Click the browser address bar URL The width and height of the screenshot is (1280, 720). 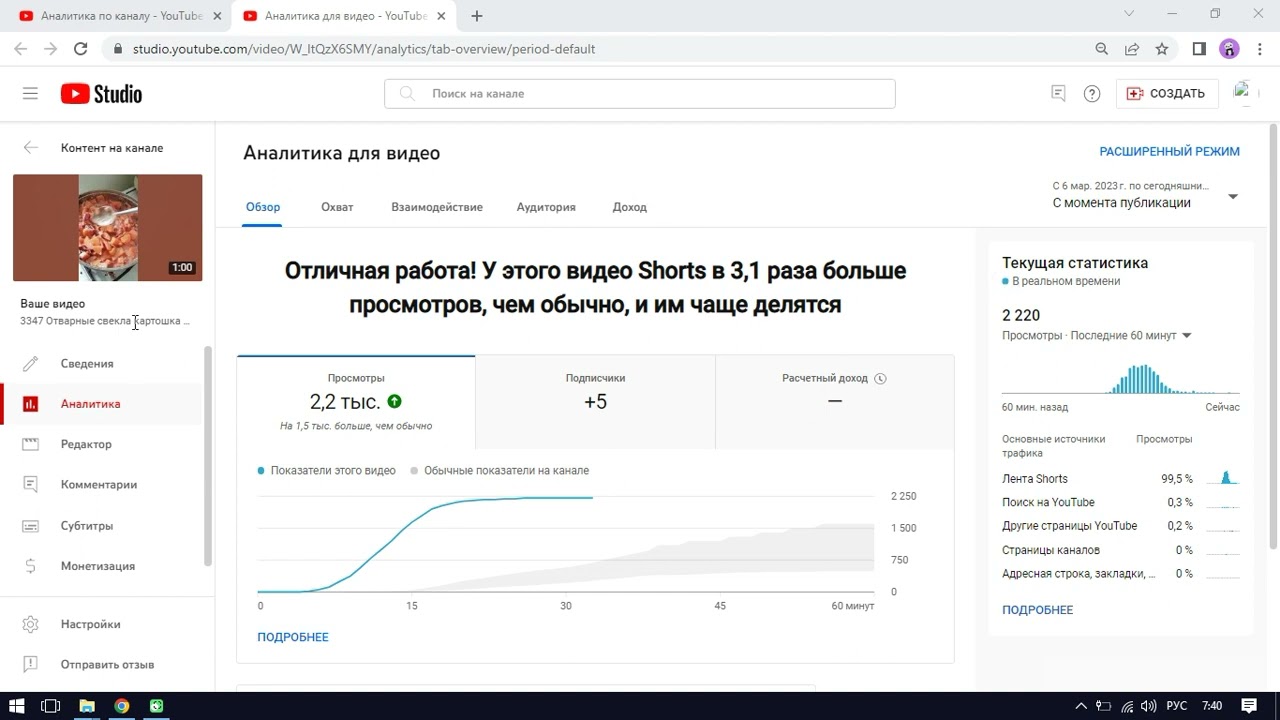tap(364, 49)
